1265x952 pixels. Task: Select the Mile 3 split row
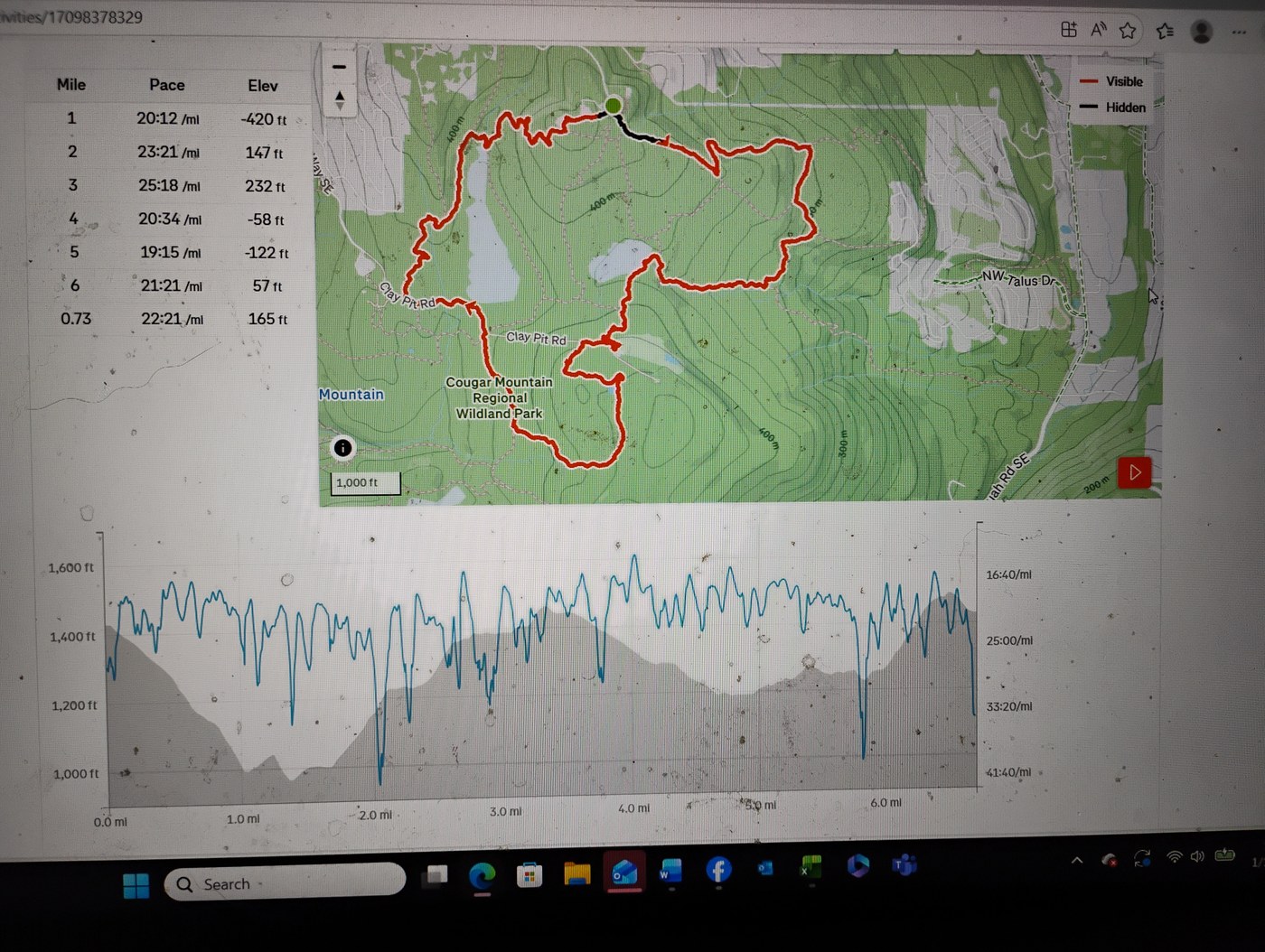tap(167, 185)
